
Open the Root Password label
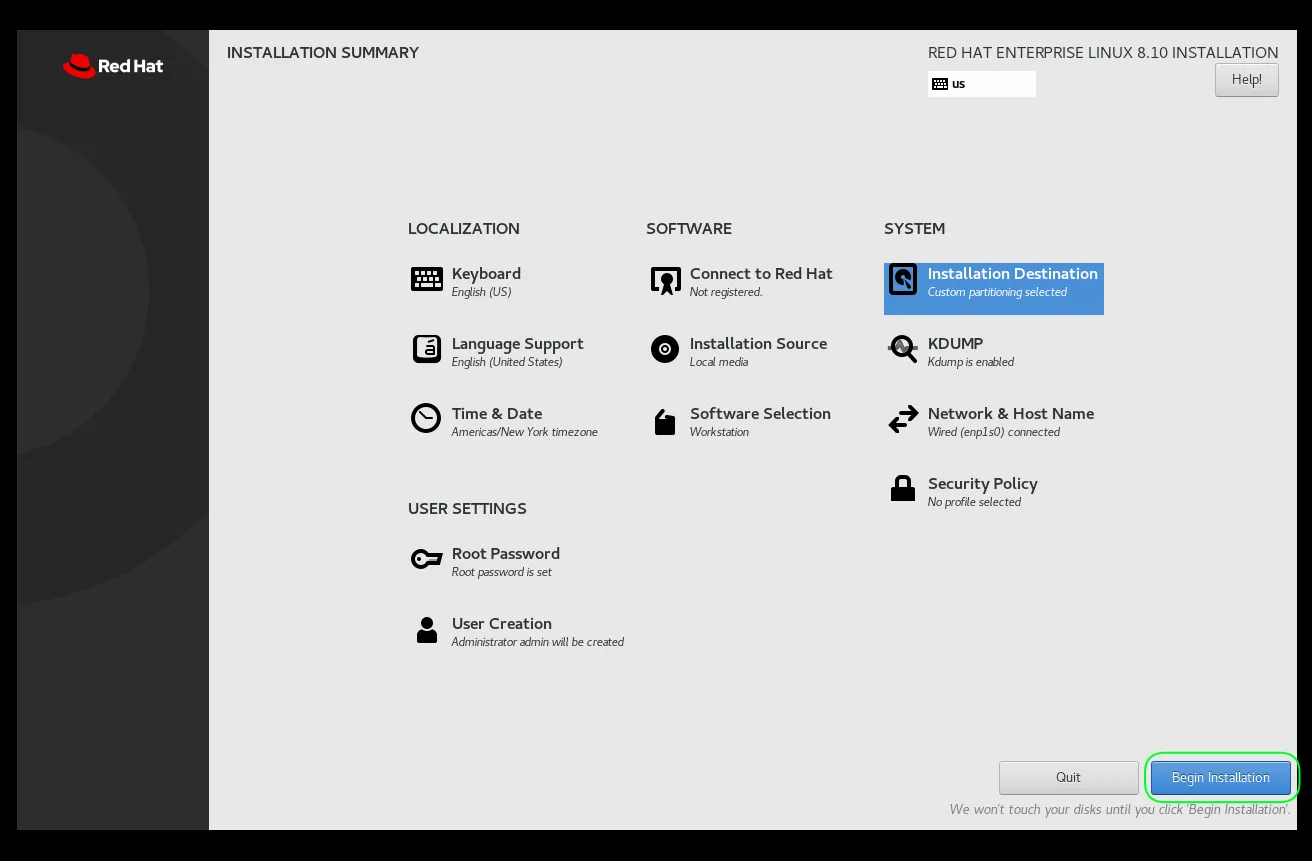(505, 553)
